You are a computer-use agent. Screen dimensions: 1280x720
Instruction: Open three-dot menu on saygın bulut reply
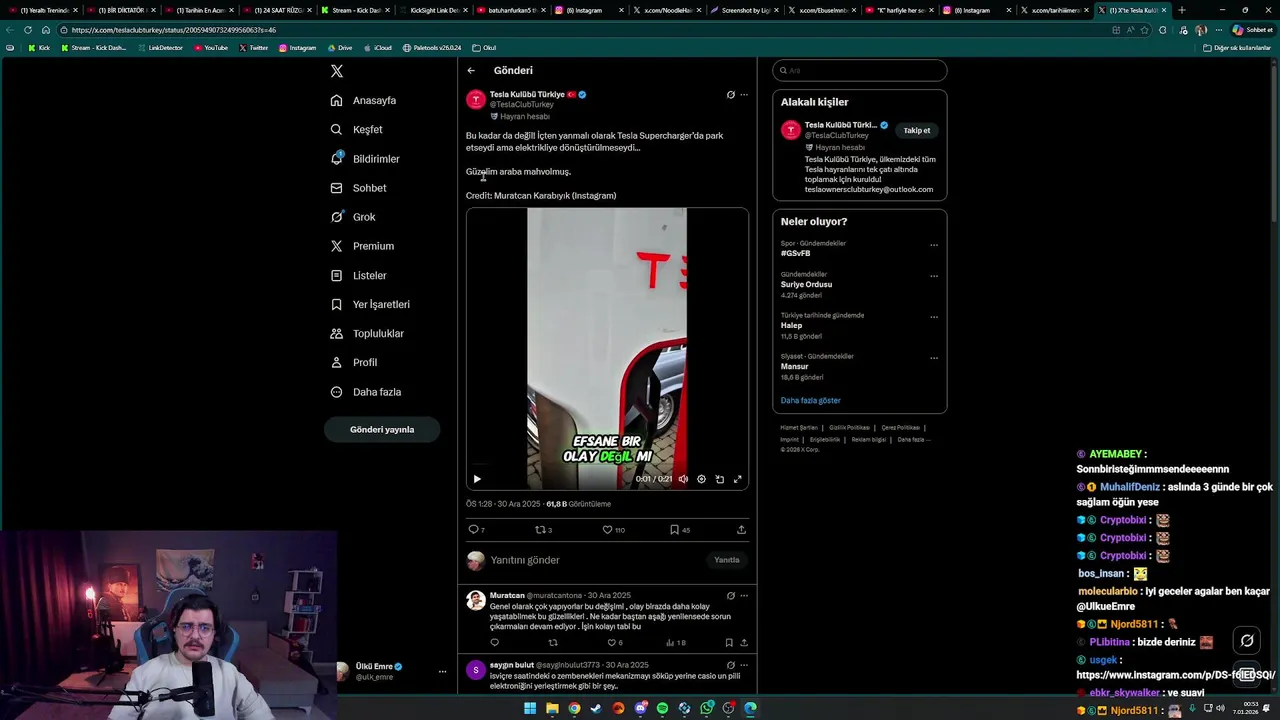point(743,665)
